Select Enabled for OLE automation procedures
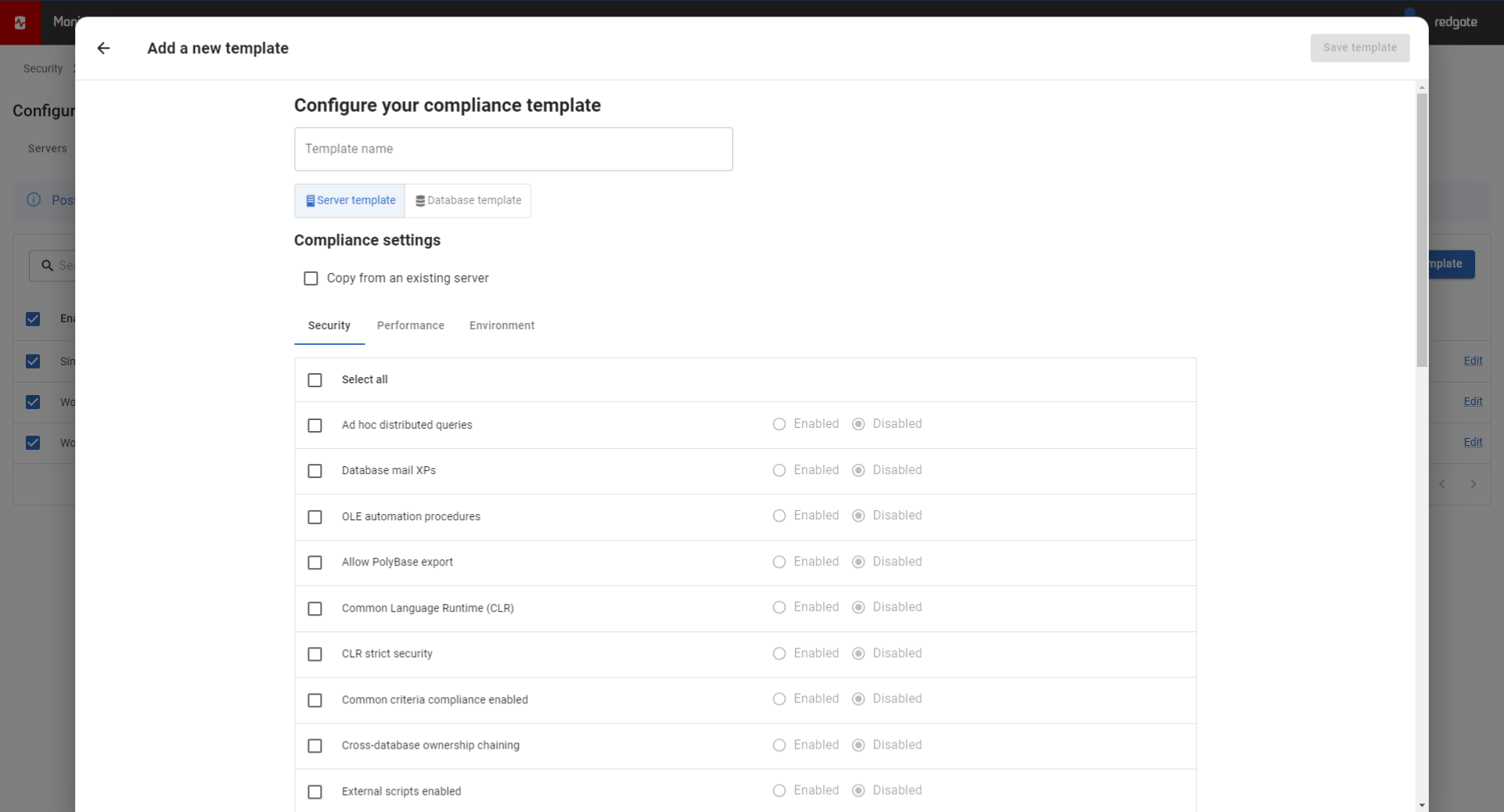Screen dimensions: 1504x812 pos(779,516)
